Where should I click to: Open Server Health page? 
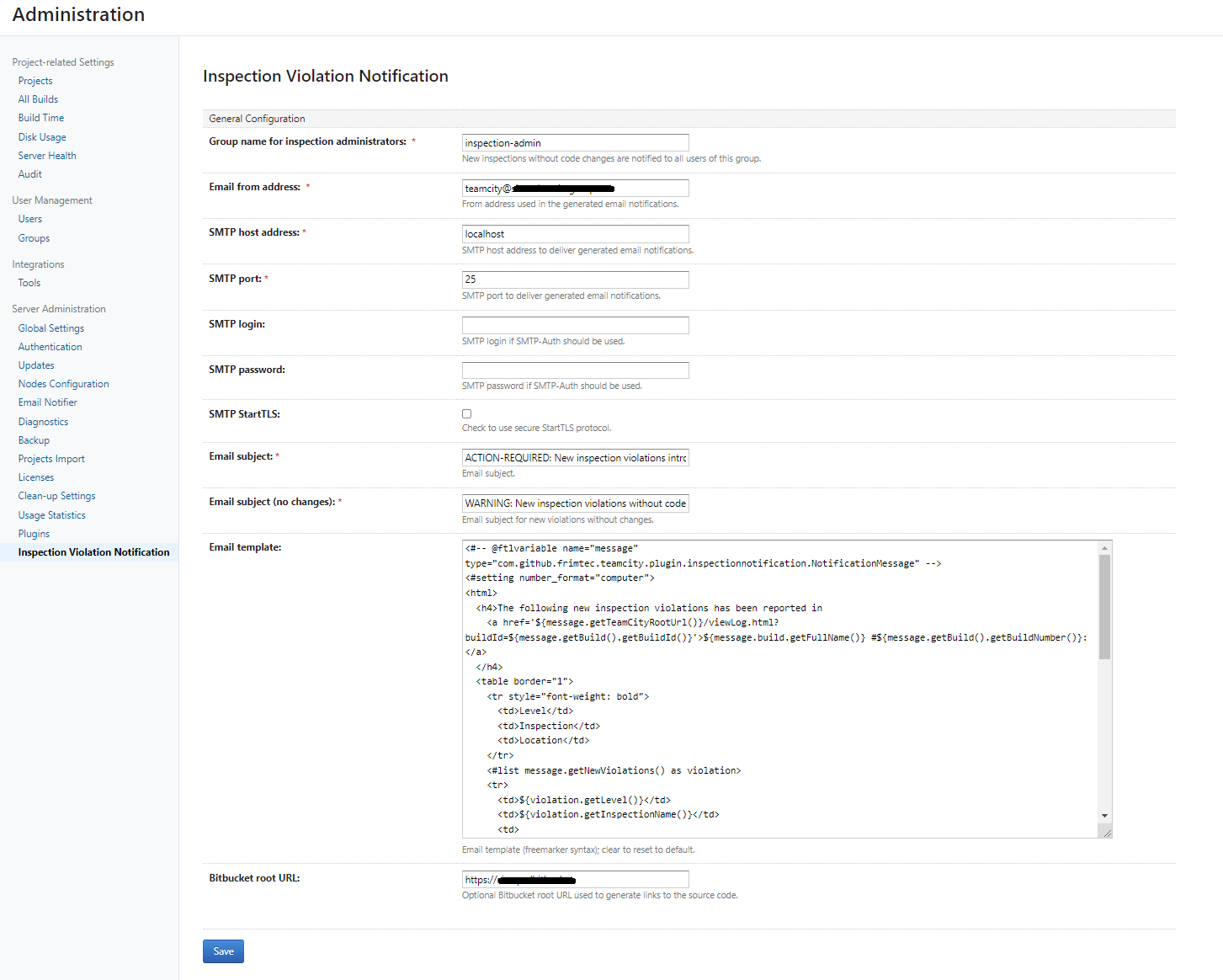click(x=47, y=156)
